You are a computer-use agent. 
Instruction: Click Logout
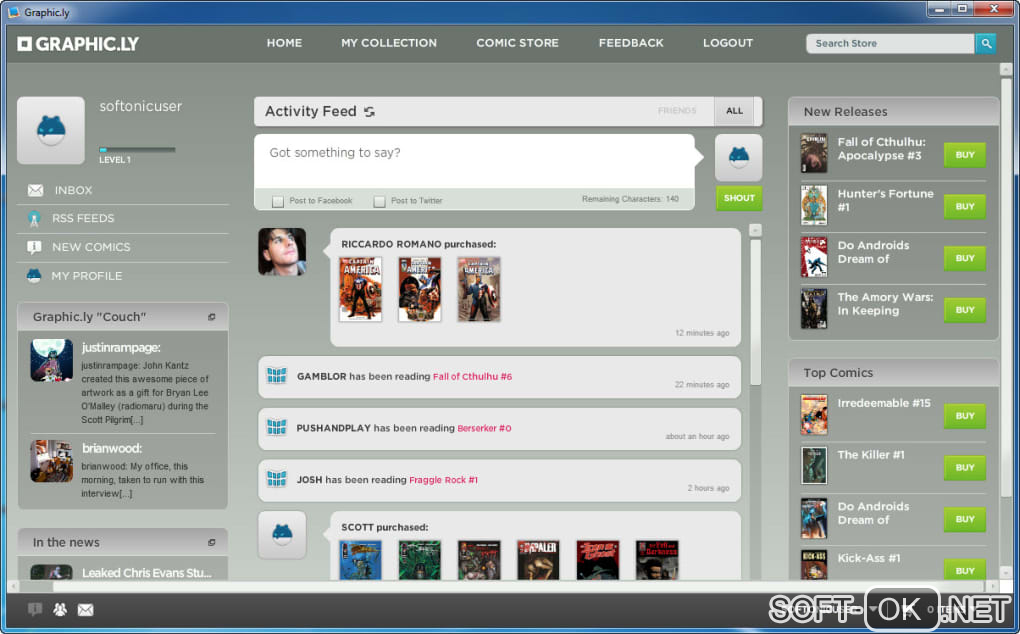point(728,43)
